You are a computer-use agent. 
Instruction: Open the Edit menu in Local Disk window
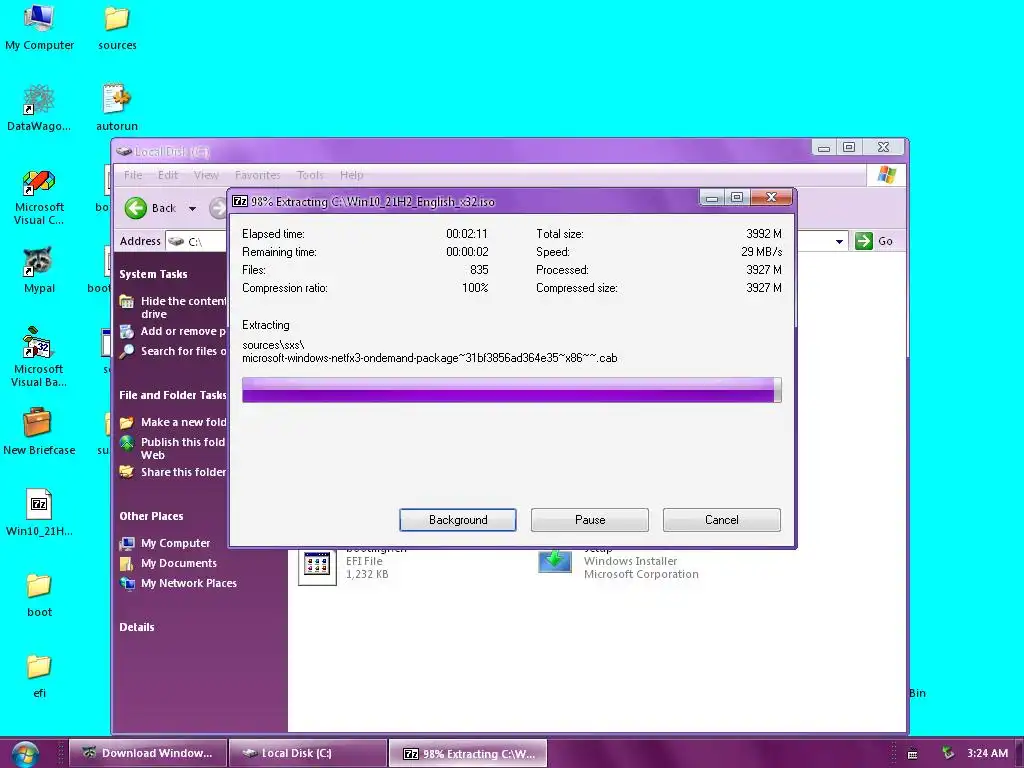(168, 175)
